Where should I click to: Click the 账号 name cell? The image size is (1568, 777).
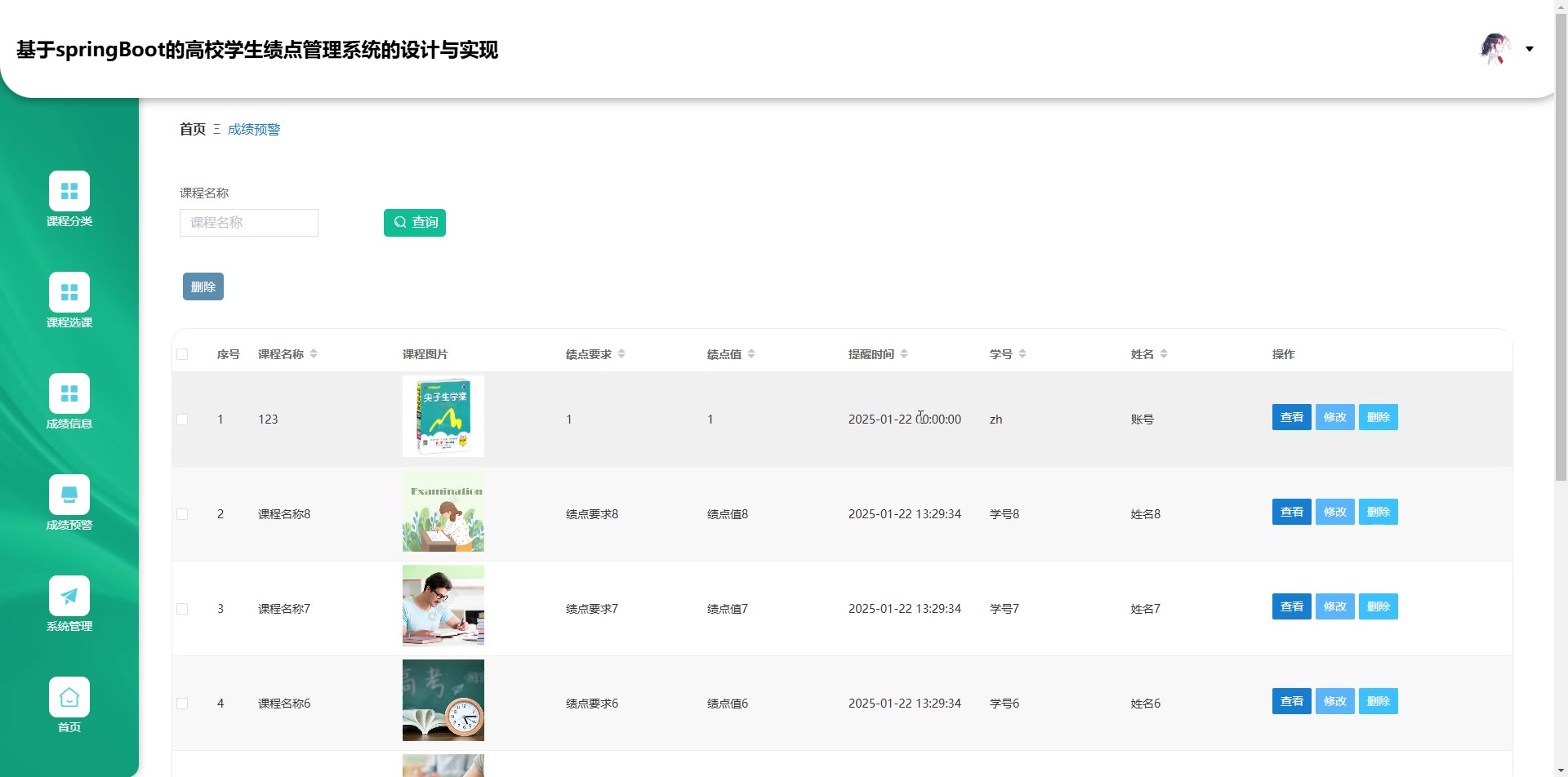[1143, 420]
